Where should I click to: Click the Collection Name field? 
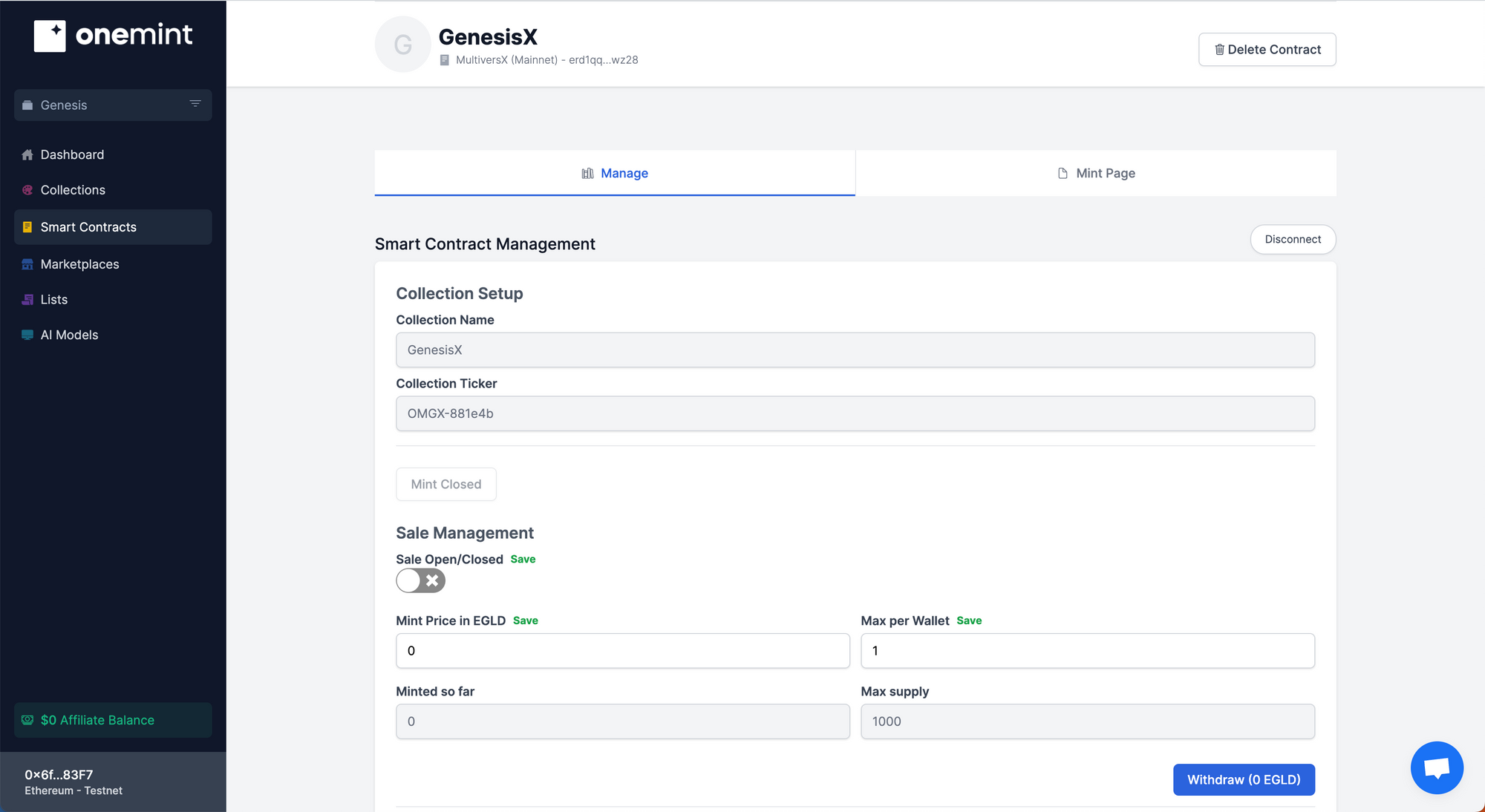[855, 350]
